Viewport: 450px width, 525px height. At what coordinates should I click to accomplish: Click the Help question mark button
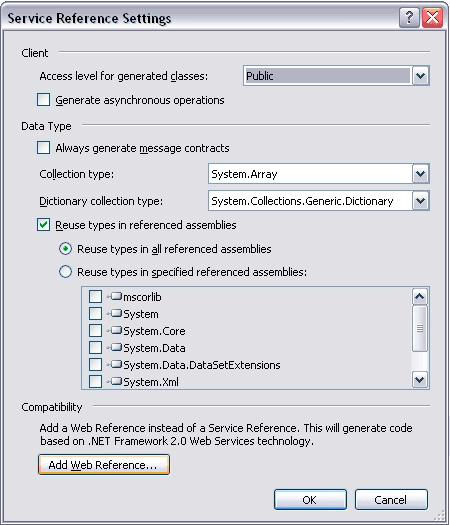[409, 17]
